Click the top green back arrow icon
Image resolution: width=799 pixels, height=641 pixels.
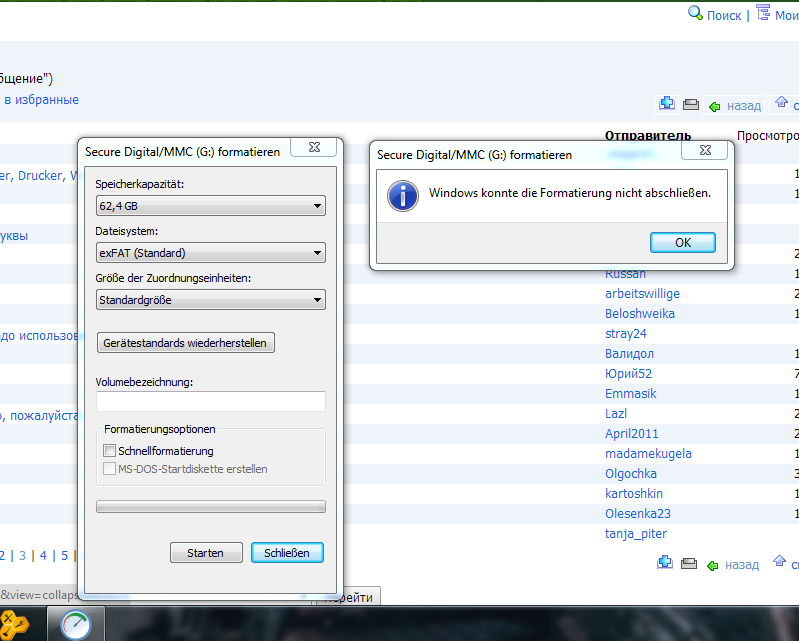tap(714, 106)
